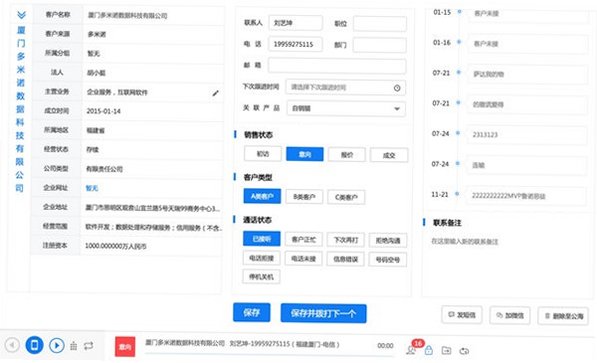Click the 下次跟进时间 date picker field
This screenshot has width=597, height=363.
coord(345,88)
